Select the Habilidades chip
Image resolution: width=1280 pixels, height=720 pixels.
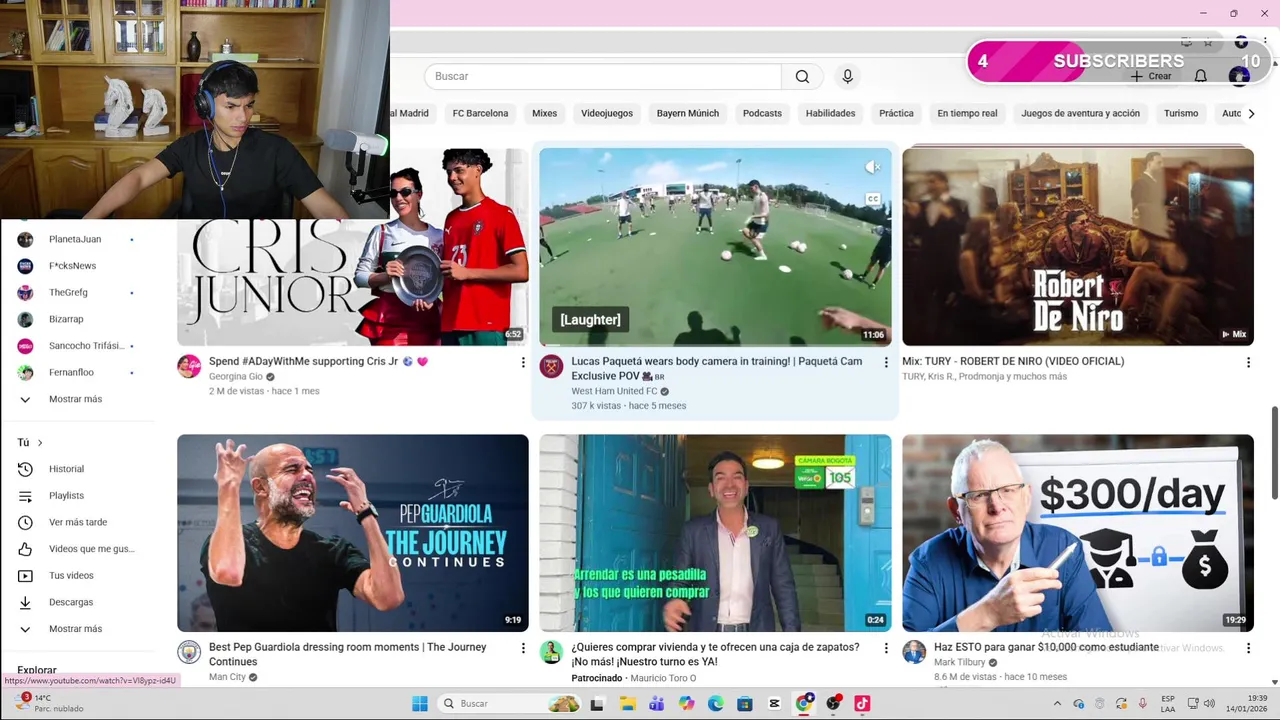coord(830,114)
